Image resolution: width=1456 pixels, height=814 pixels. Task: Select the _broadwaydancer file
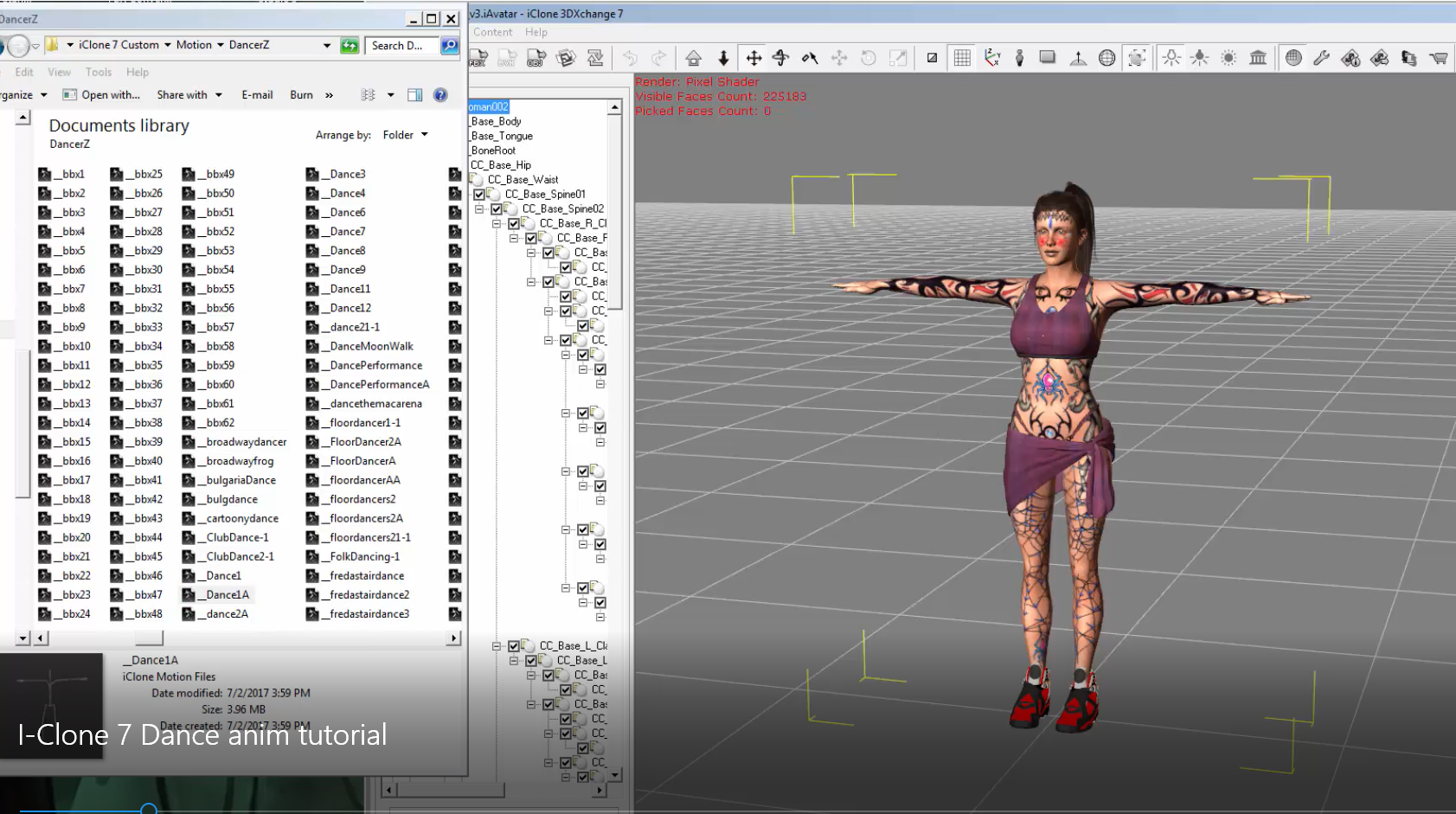point(234,442)
